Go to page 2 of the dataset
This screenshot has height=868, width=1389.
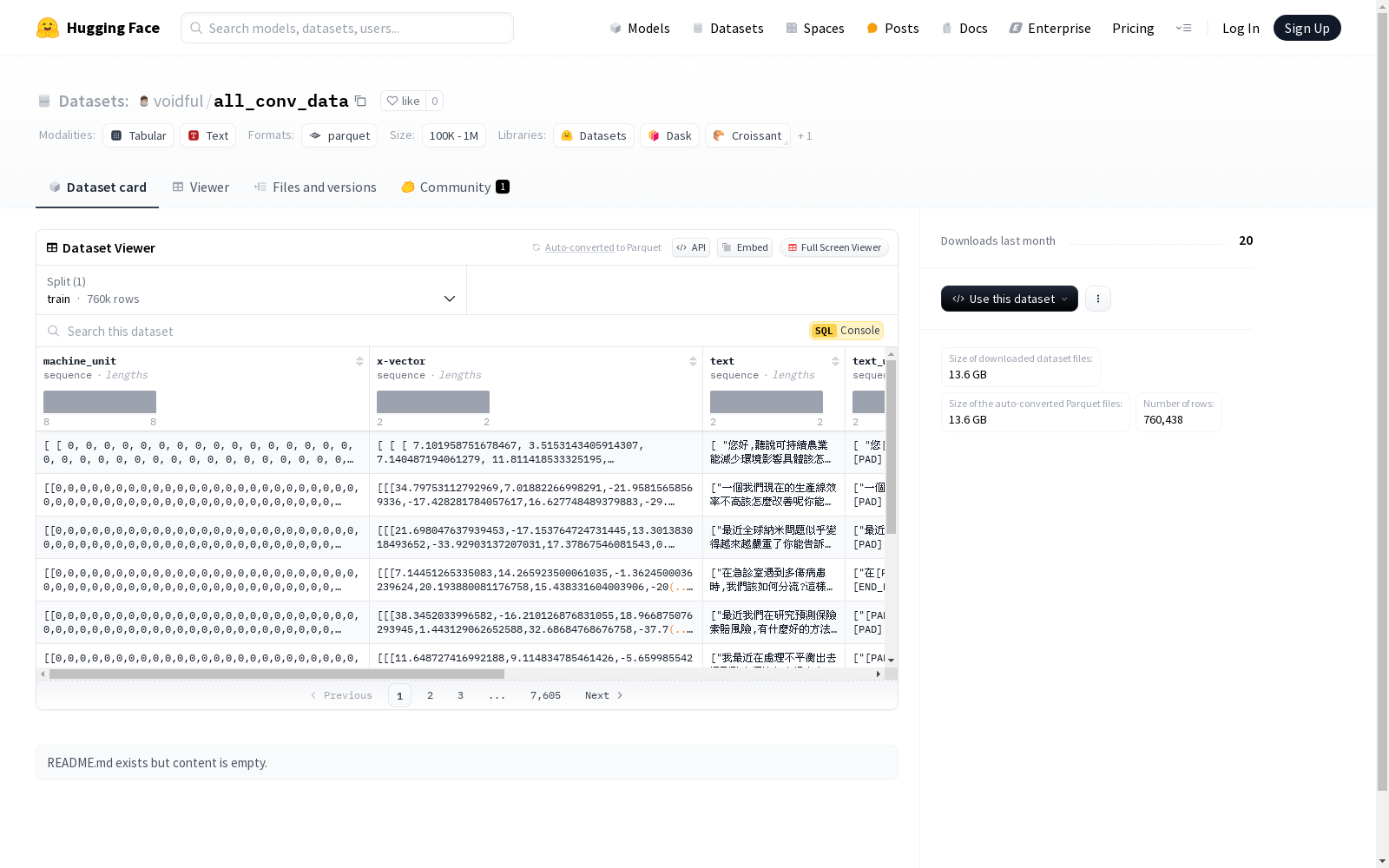point(430,695)
